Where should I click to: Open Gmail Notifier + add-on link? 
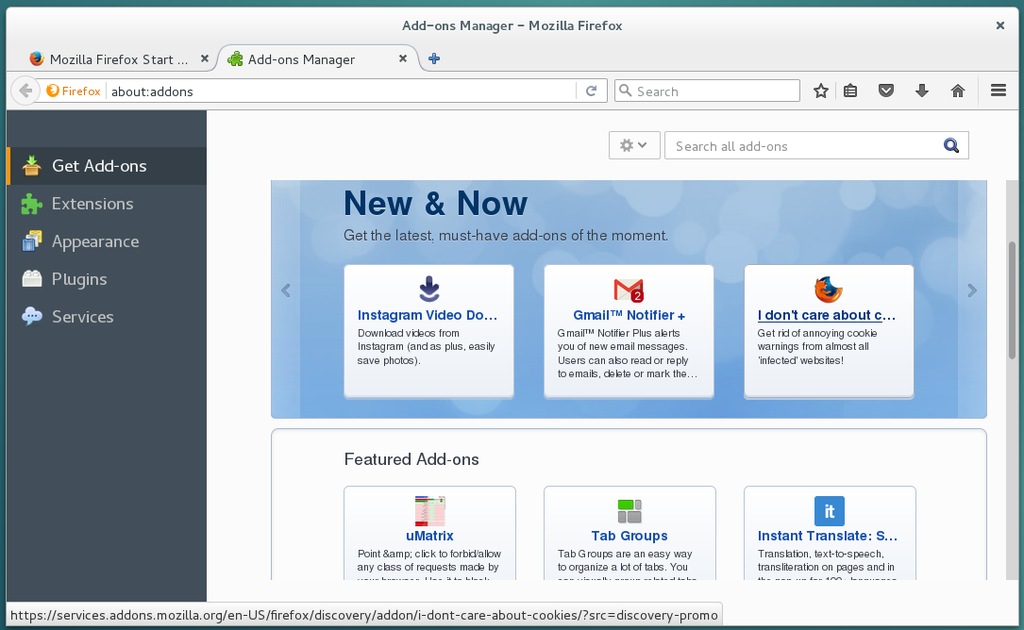click(x=629, y=315)
